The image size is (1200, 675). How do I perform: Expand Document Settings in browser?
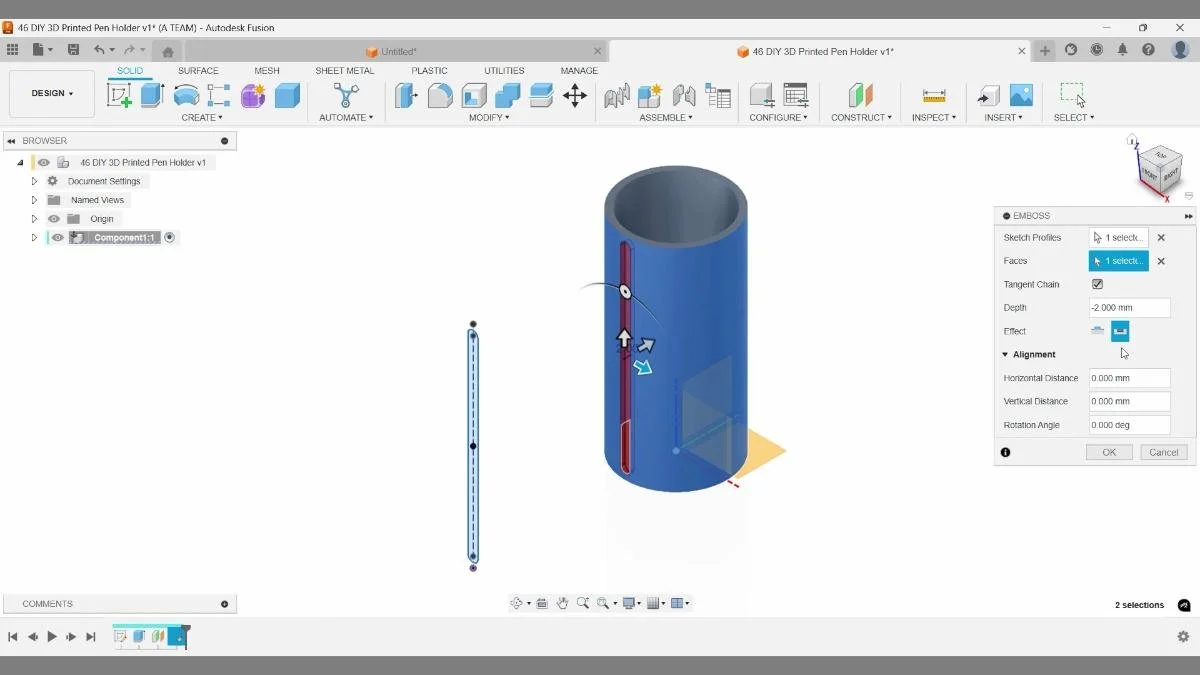(x=33, y=180)
